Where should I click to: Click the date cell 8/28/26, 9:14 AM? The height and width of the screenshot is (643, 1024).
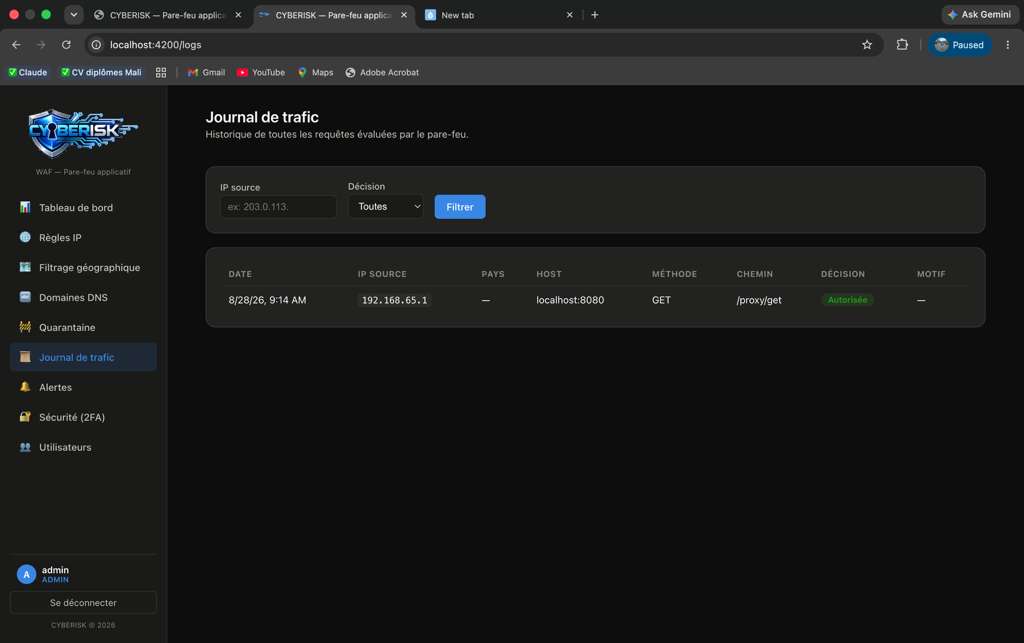267,300
